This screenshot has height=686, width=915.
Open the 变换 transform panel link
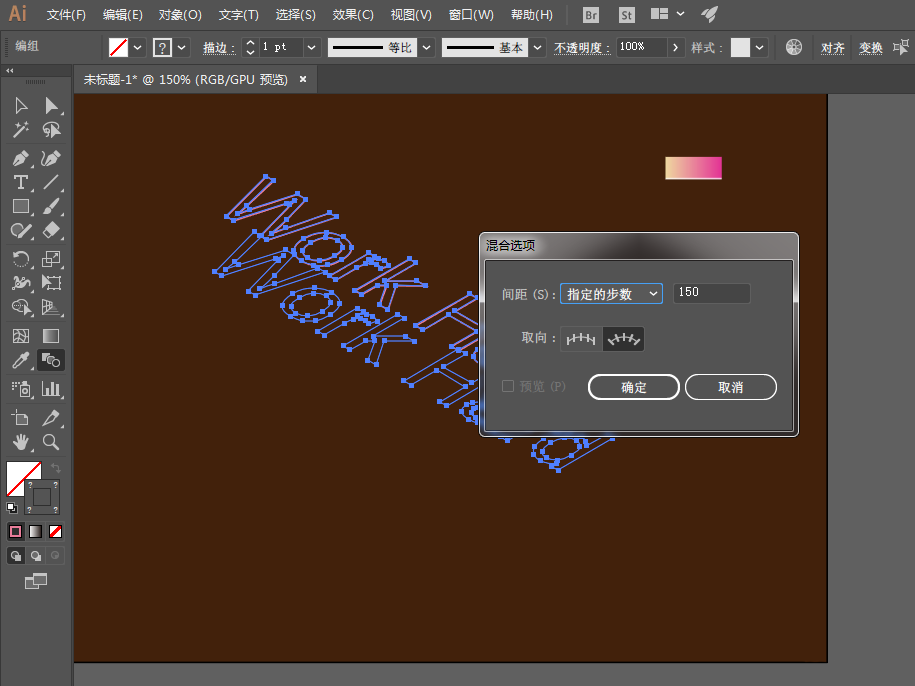pyautogui.click(x=871, y=48)
